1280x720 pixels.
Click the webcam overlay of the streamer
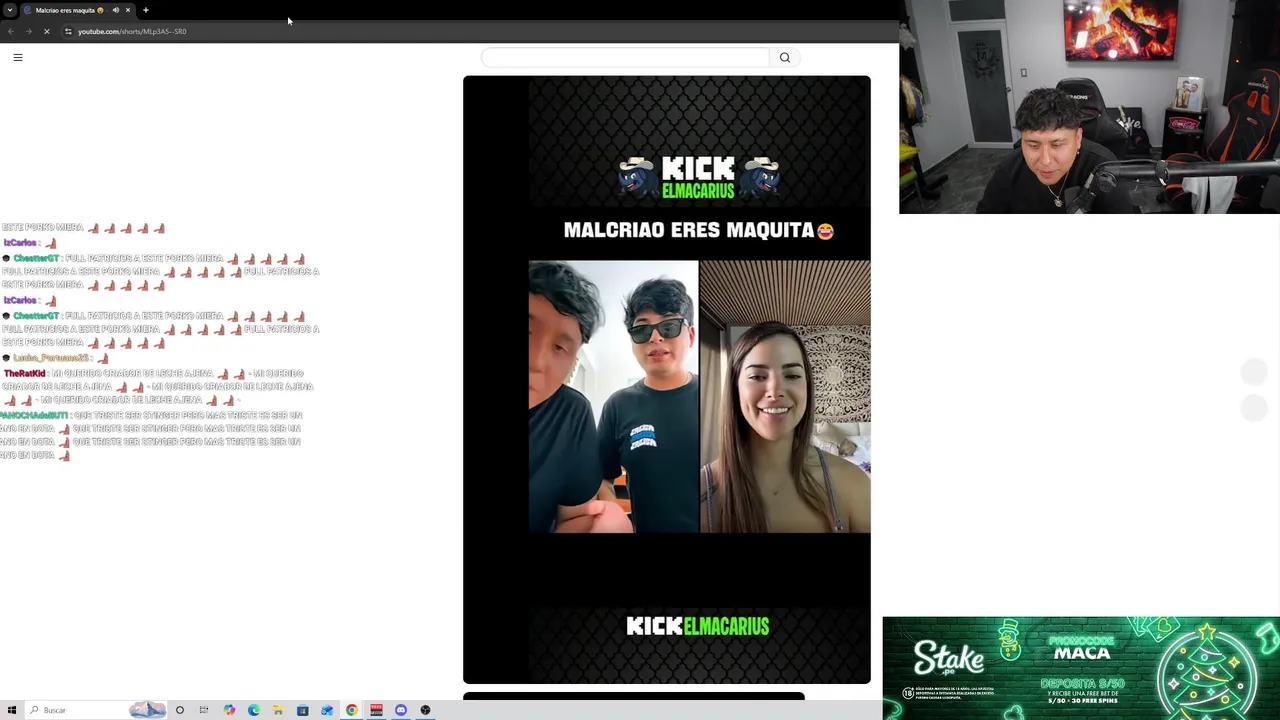[x=1089, y=107]
